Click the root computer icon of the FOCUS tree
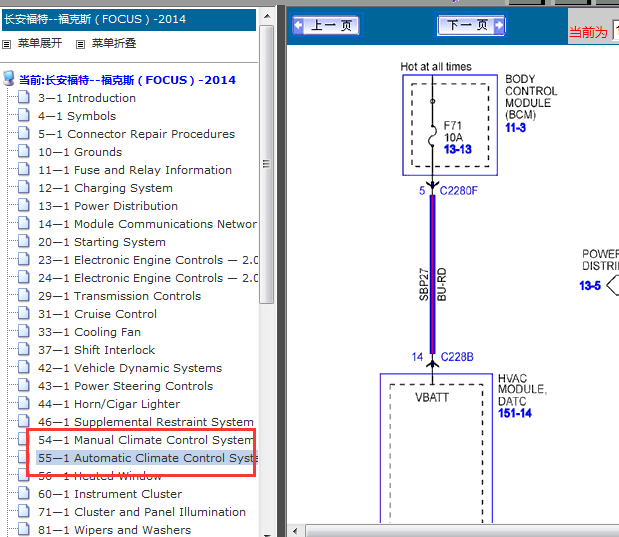The image size is (619, 537). coord(9,79)
